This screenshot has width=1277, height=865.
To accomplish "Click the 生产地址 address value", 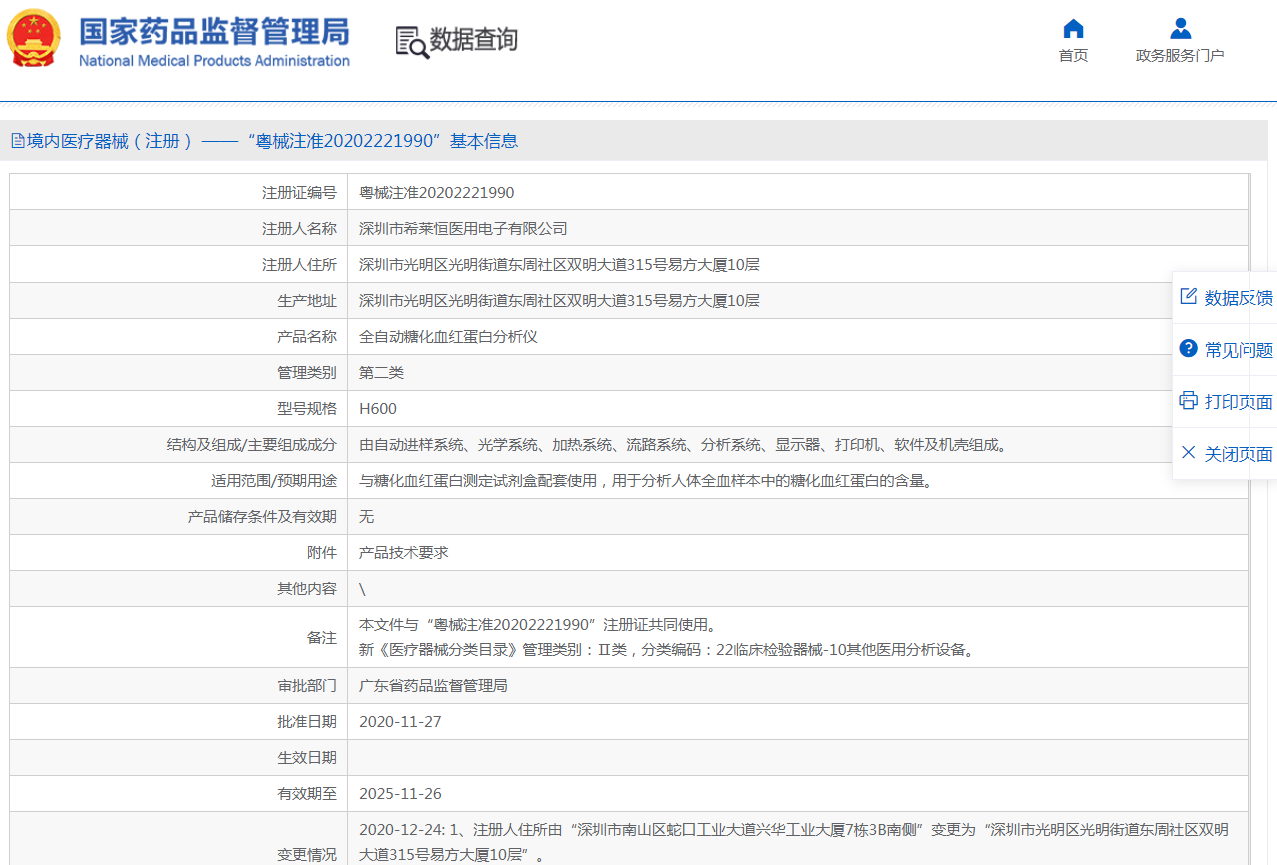I will tap(559, 300).
